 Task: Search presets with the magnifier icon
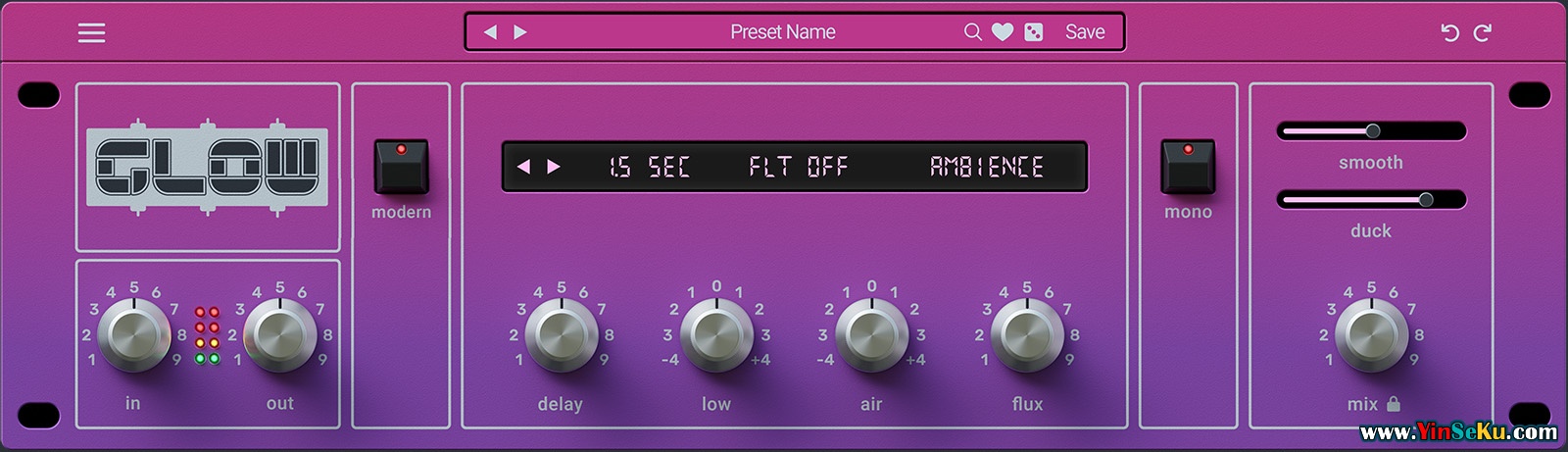[972, 32]
